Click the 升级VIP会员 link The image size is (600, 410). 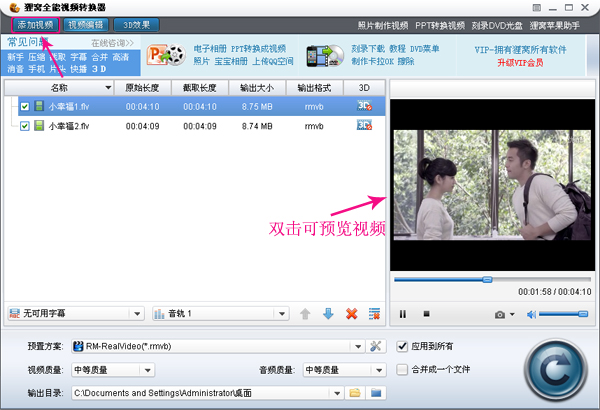pos(520,62)
